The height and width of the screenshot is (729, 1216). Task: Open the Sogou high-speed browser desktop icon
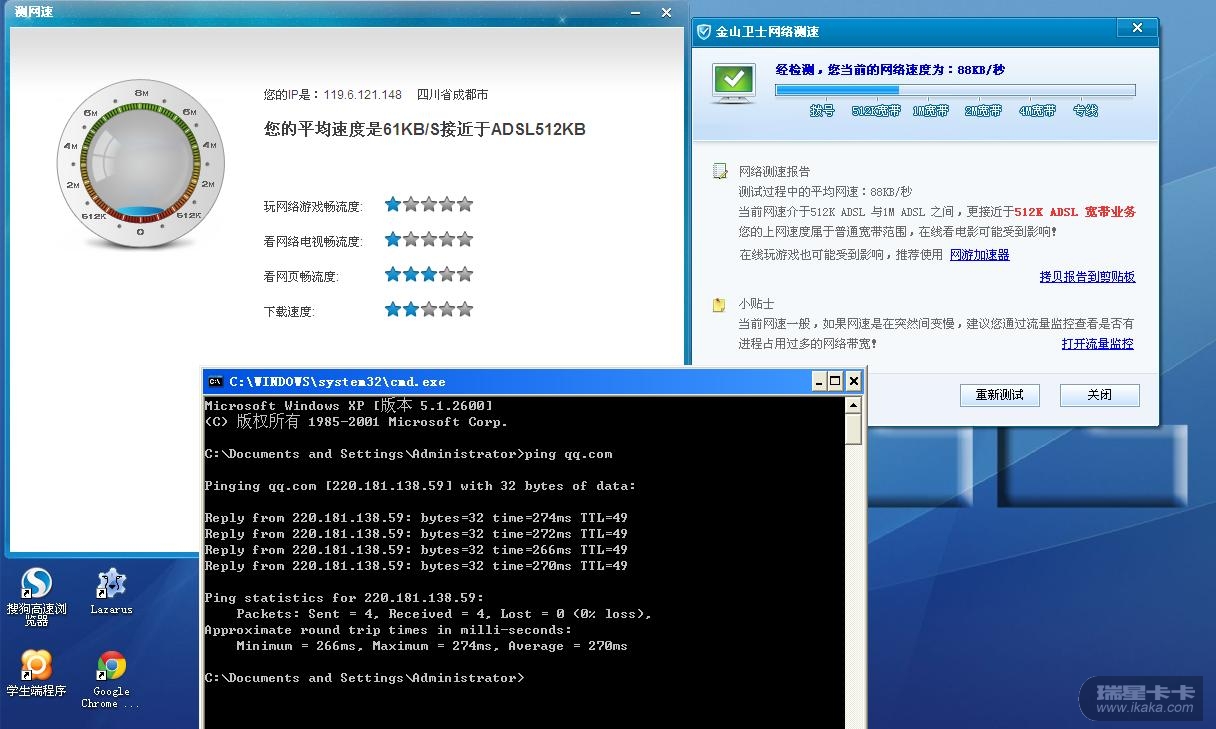click(x=36, y=595)
